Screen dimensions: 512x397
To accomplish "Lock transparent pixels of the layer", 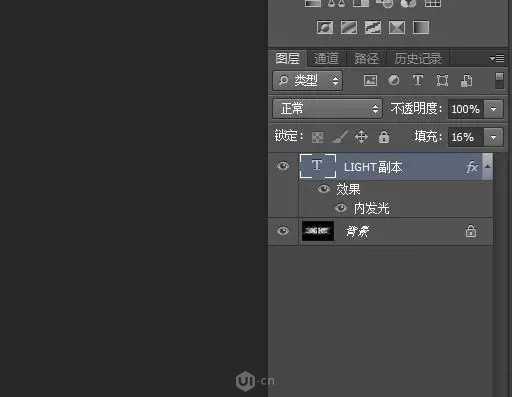I will 317,137.
